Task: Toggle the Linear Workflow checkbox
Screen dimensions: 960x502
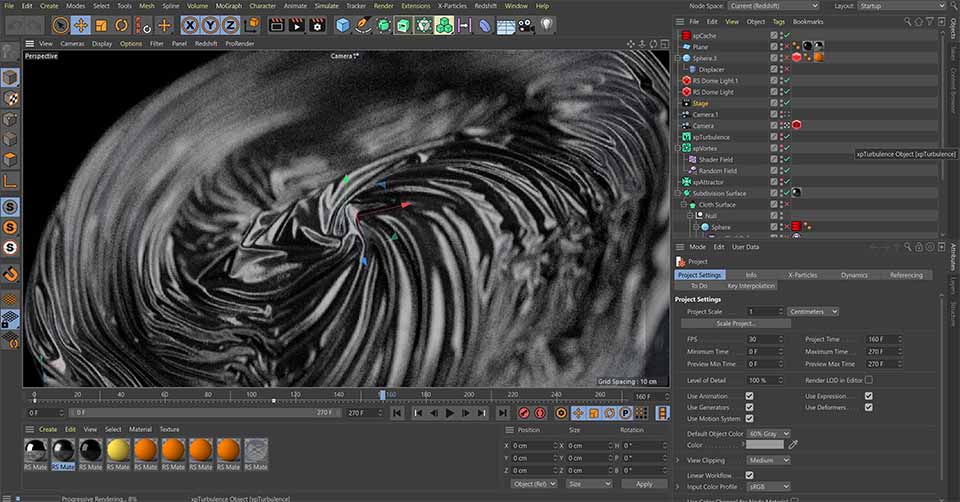Action: tap(749, 475)
